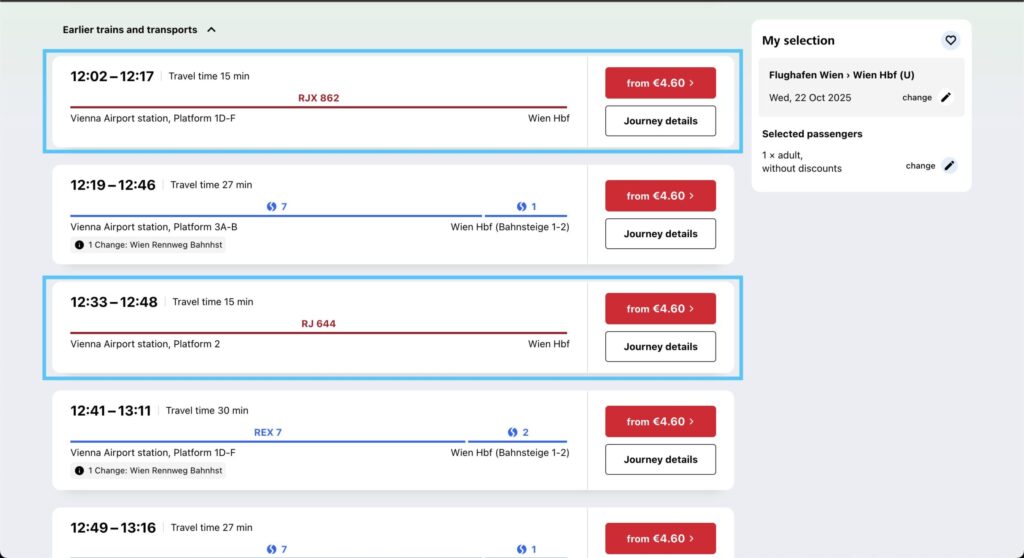This screenshot has width=1024, height=558.
Task: Click the heart favorite icon in My selection
Action: click(x=950, y=40)
